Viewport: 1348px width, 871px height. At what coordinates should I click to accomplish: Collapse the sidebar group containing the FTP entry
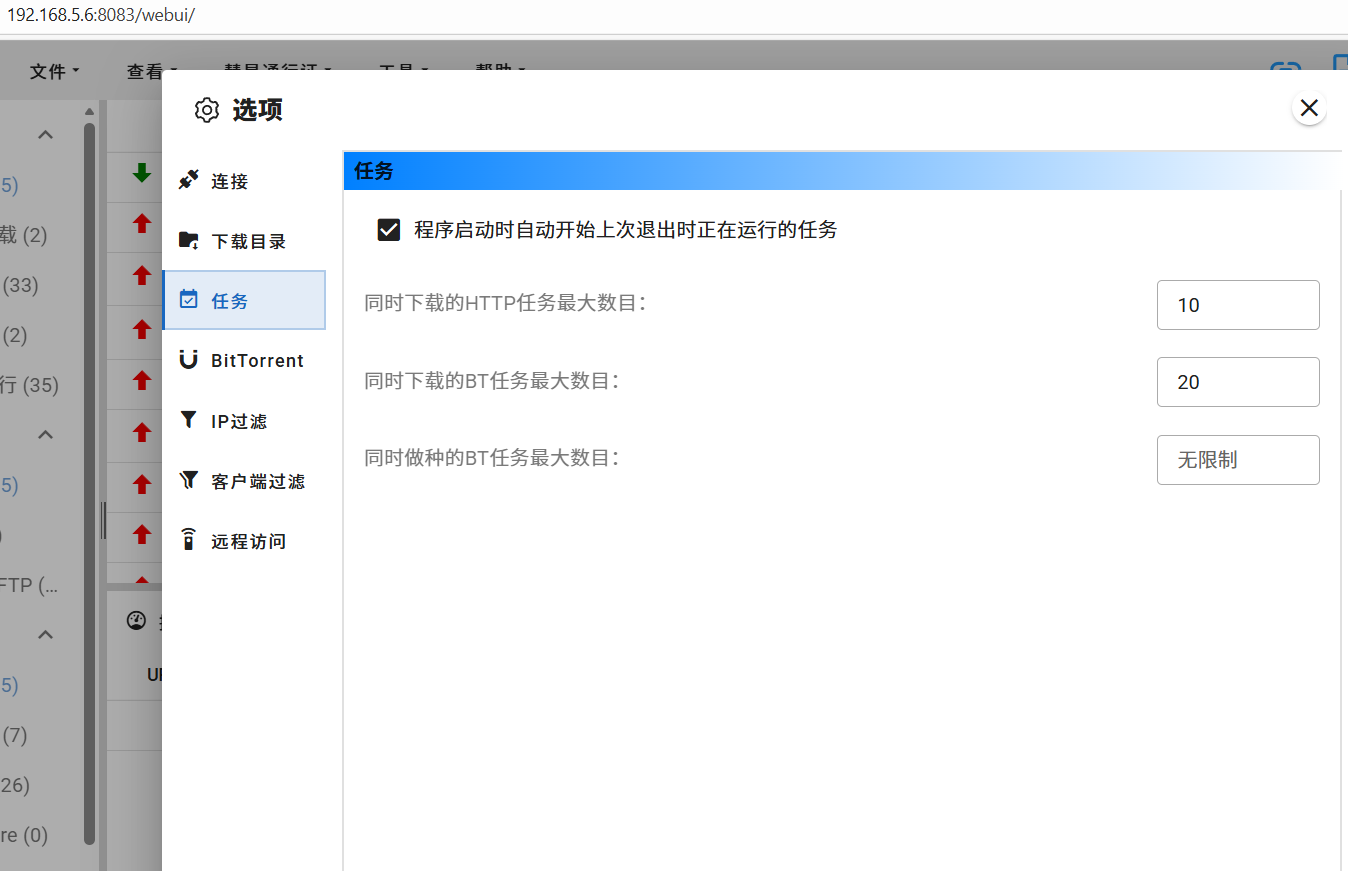point(45,435)
